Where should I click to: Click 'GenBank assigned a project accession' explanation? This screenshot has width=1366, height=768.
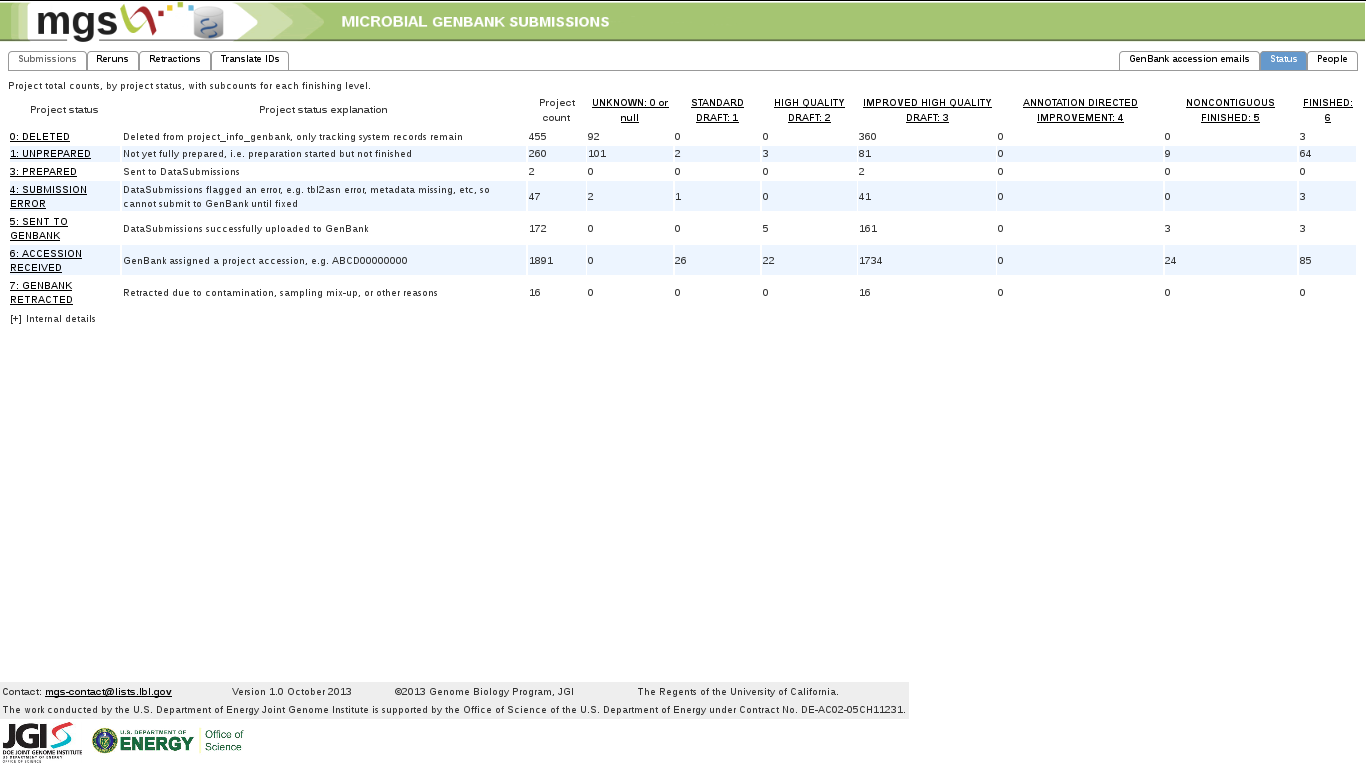click(265, 261)
